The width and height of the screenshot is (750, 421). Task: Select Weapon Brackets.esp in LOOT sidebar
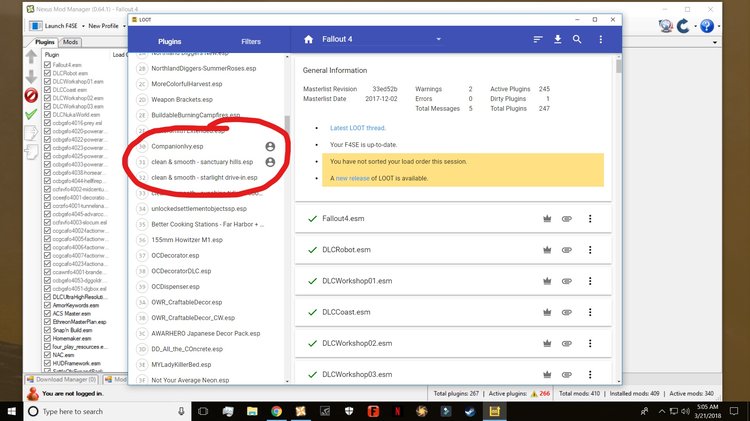click(x=182, y=100)
